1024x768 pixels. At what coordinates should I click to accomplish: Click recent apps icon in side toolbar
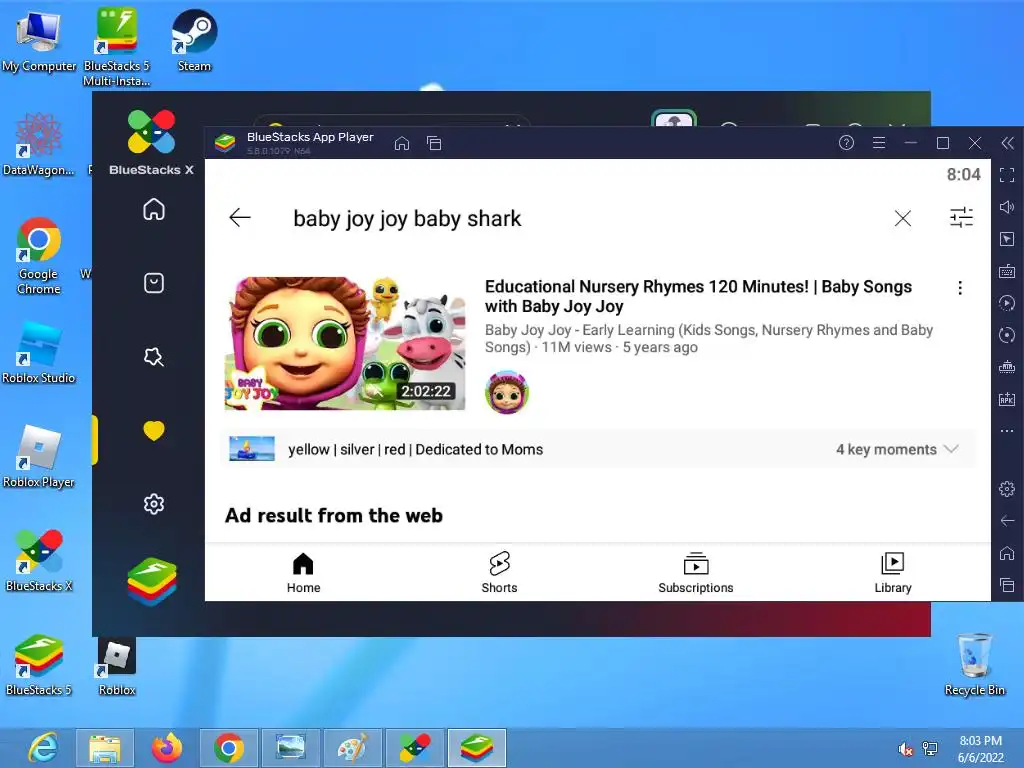[1007, 584]
